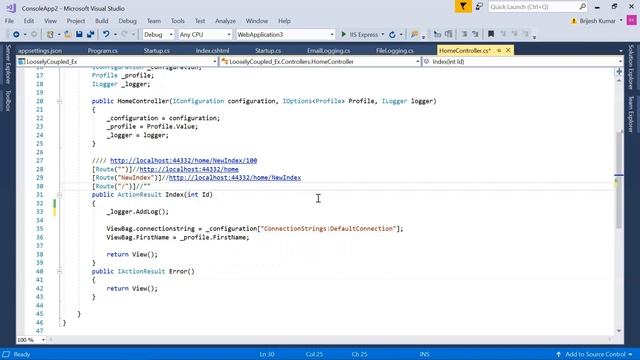
Task: Click the split editor icon above scrollbar
Action: point(619,71)
